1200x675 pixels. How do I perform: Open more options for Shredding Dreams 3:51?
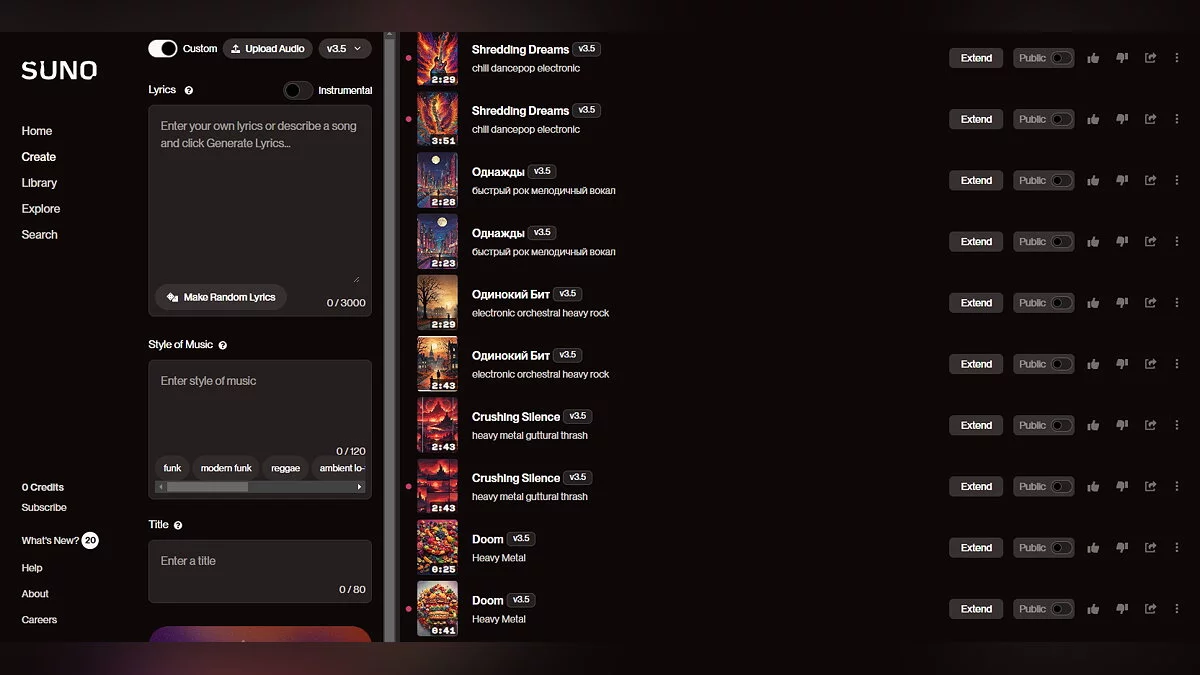(1176, 119)
